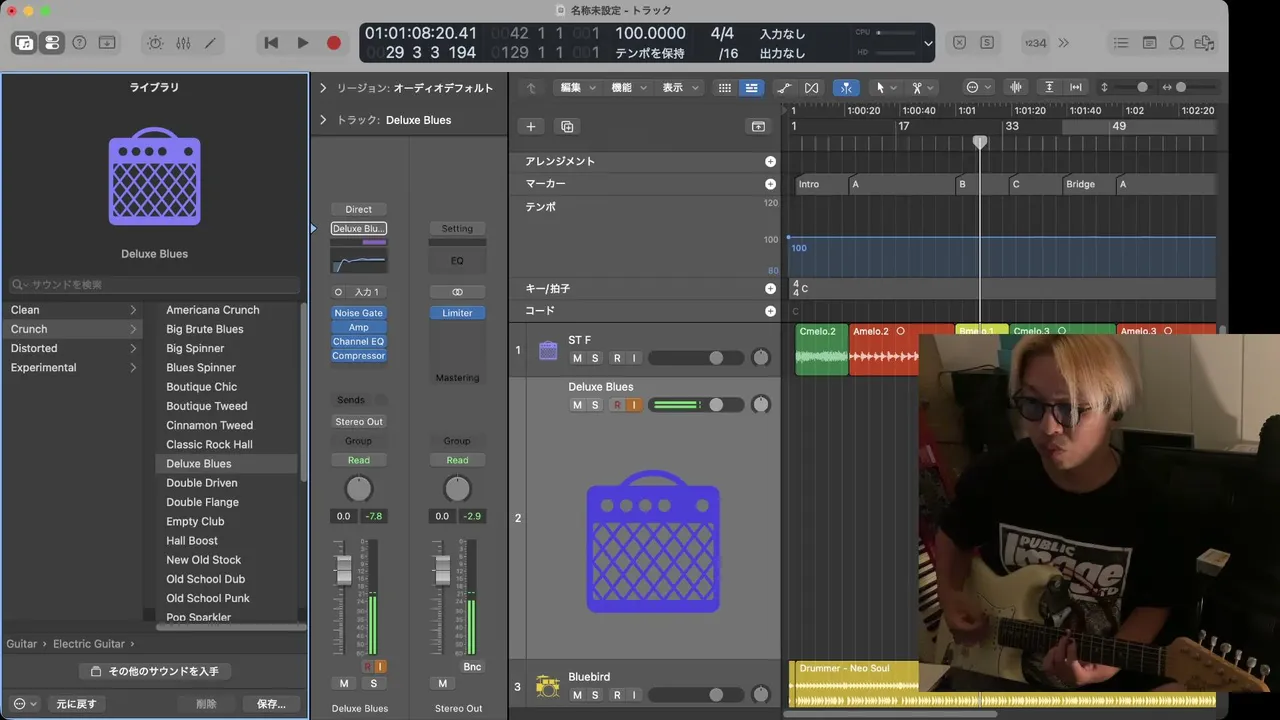Expand the Clean category arrow
Screen dimensions: 1280x720
133,310
